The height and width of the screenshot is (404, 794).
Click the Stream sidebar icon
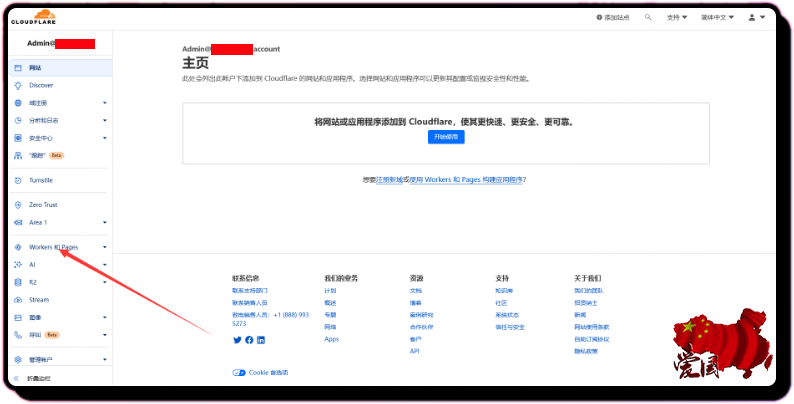(18, 299)
